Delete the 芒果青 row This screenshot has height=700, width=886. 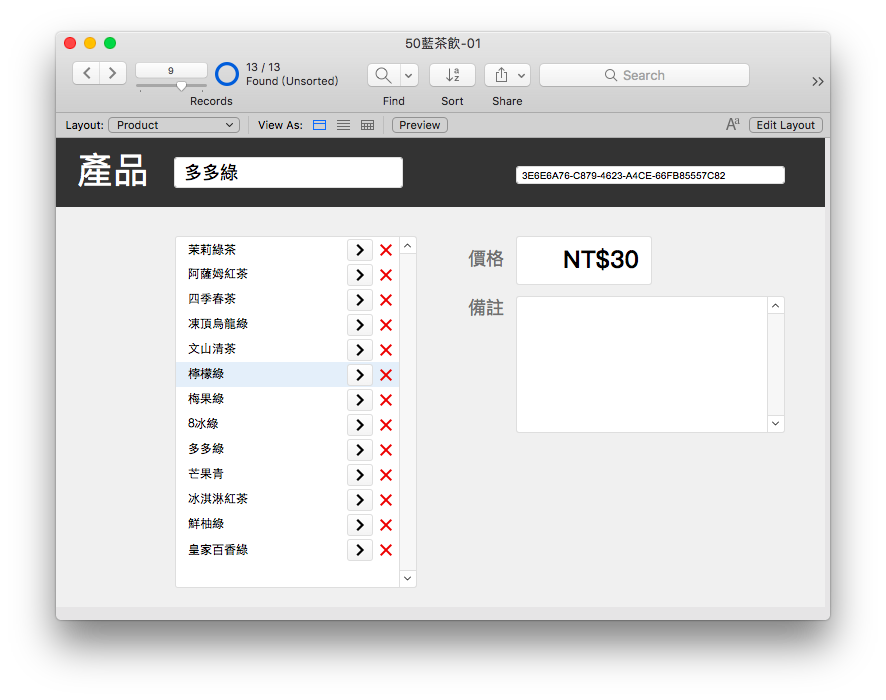(386, 475)
